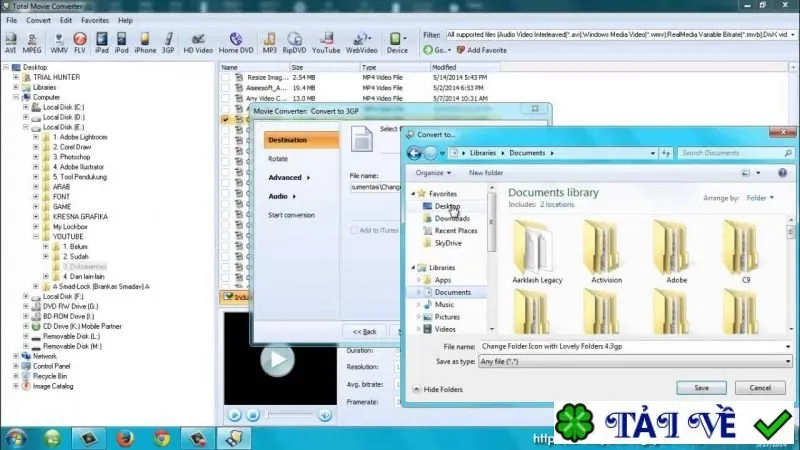
Task: Open the change view icon in save dialog
Action: 746,173
